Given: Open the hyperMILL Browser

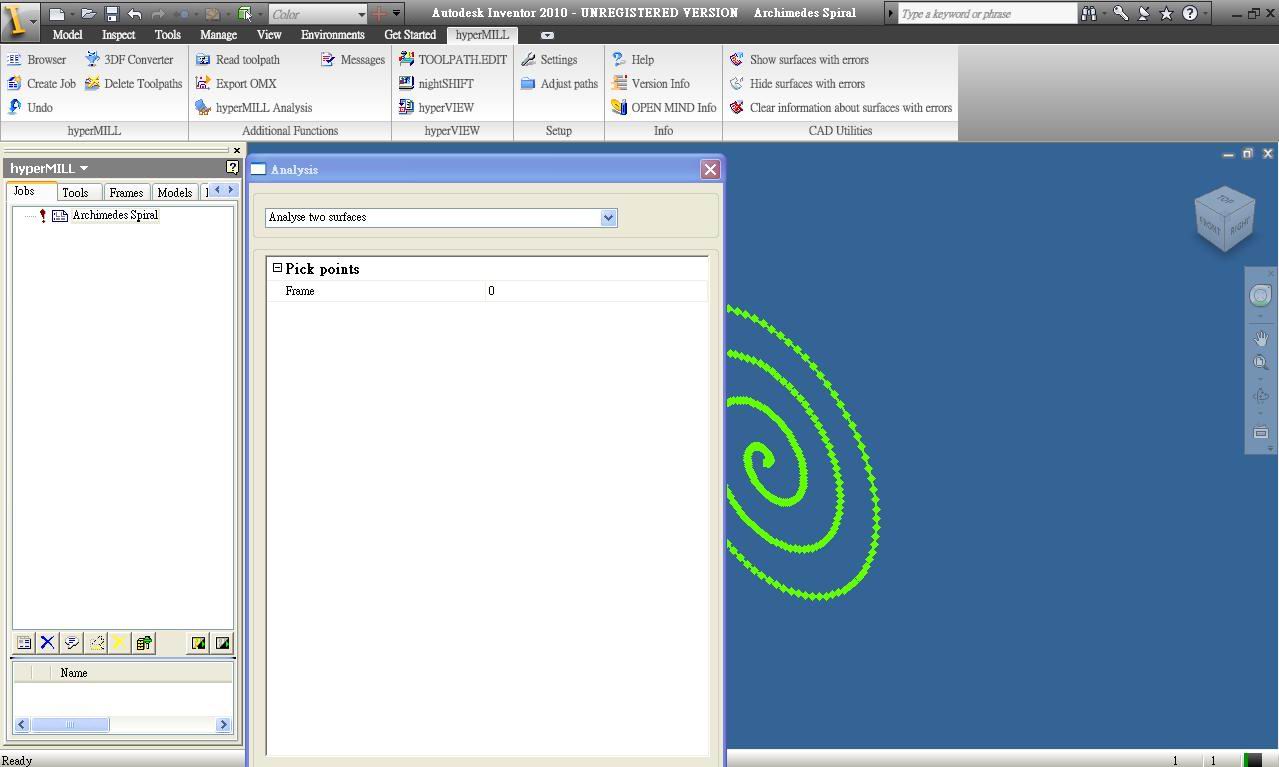Looking at the screenshot, I should click(36, 60).
